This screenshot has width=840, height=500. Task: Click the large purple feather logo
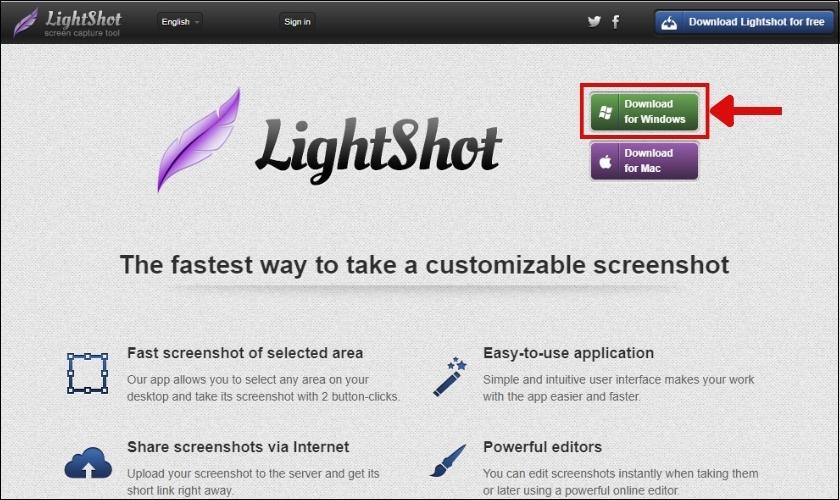[199, 140]
